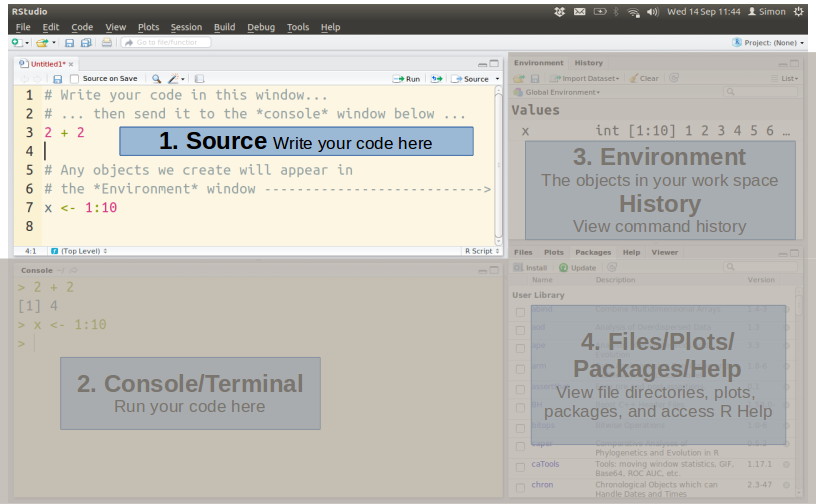Open the Viewer tab
Image resolution: width=816 pixels, height=504 pixels.
point(665,252)
